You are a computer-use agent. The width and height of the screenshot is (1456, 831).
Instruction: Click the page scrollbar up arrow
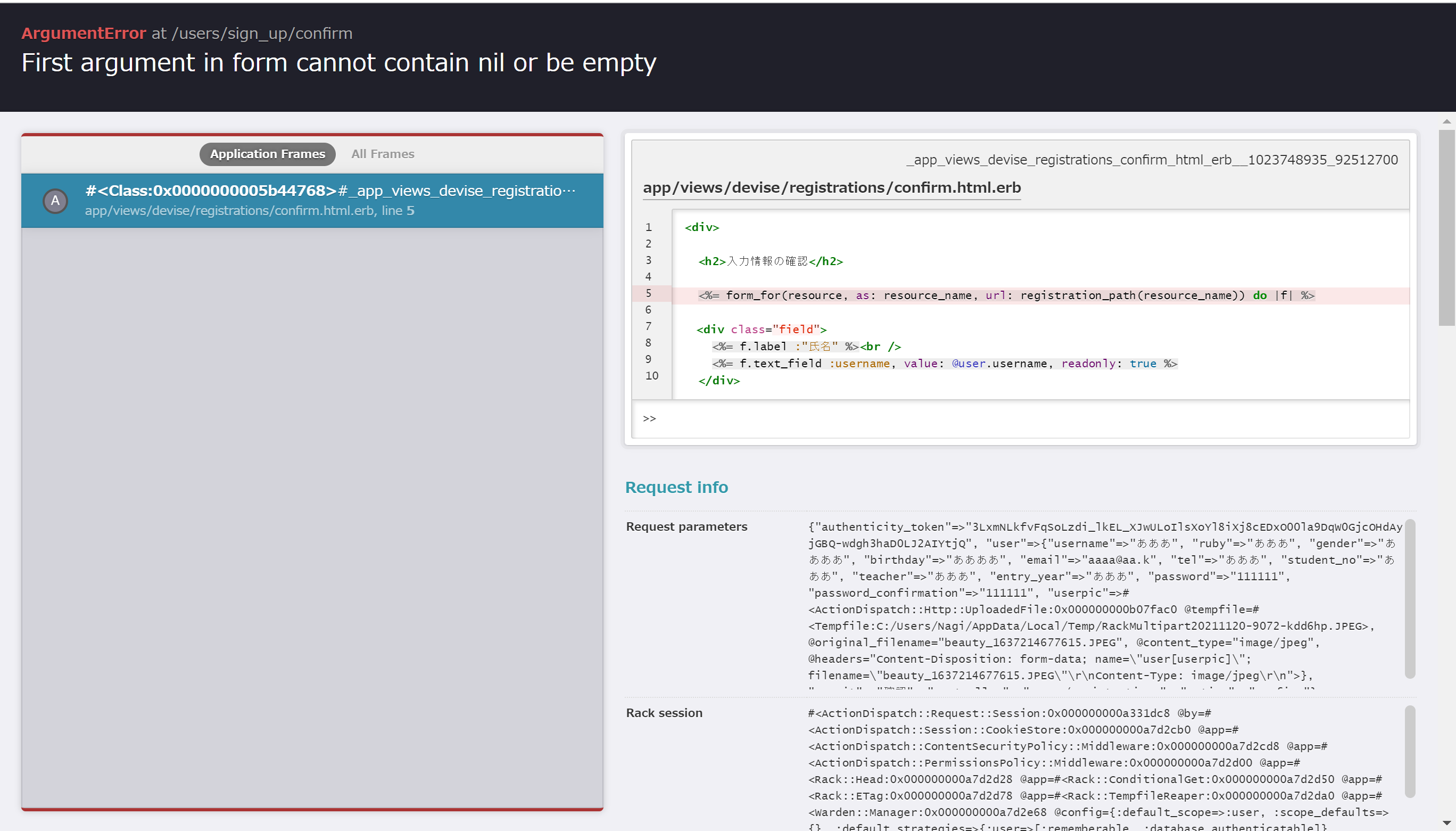[1446, 121]
